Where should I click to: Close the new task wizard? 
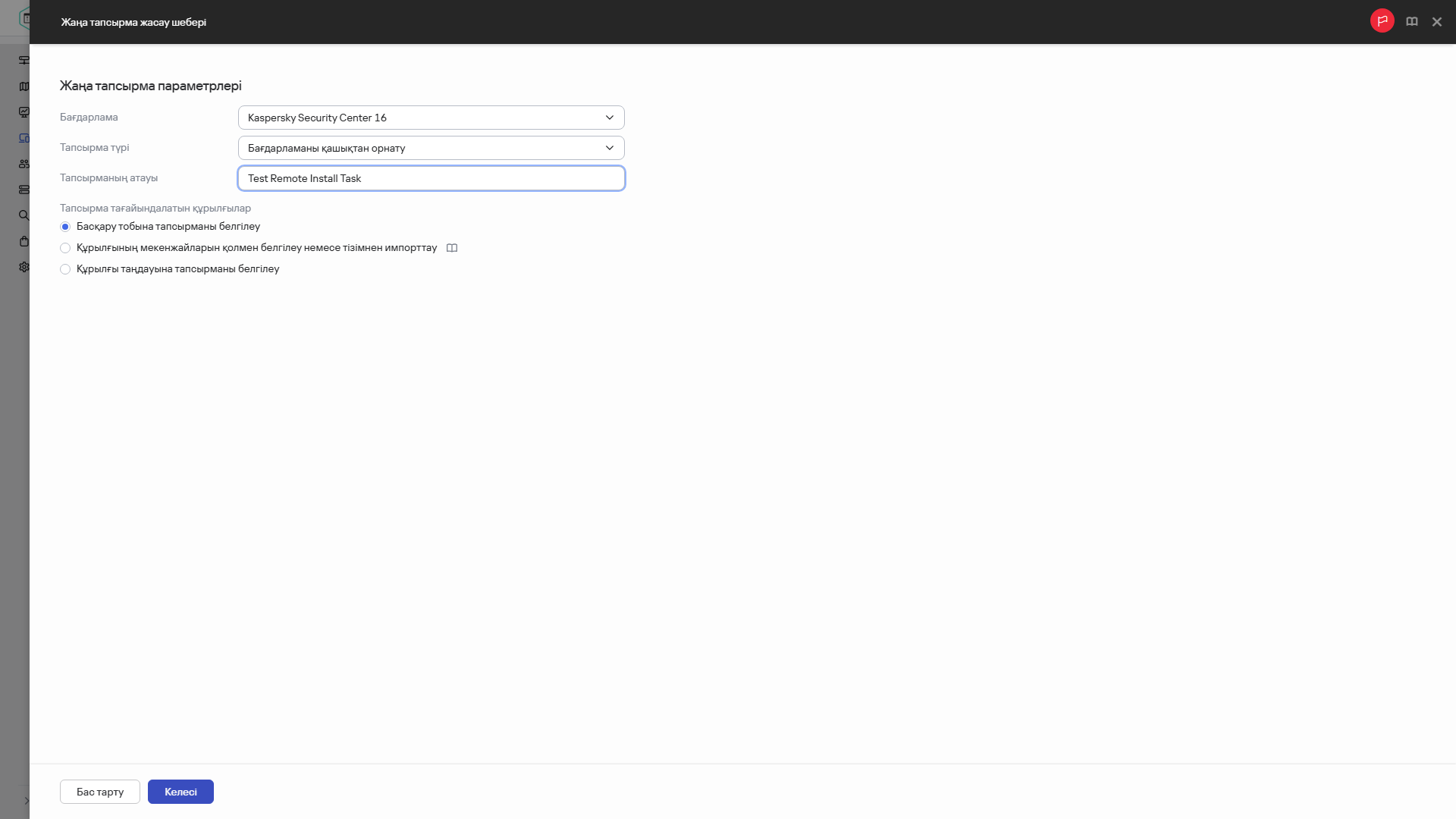point(1436,22)
